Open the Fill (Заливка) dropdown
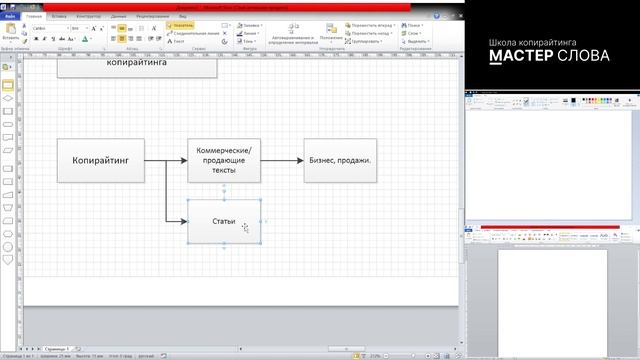 click(x=249, y=25)
